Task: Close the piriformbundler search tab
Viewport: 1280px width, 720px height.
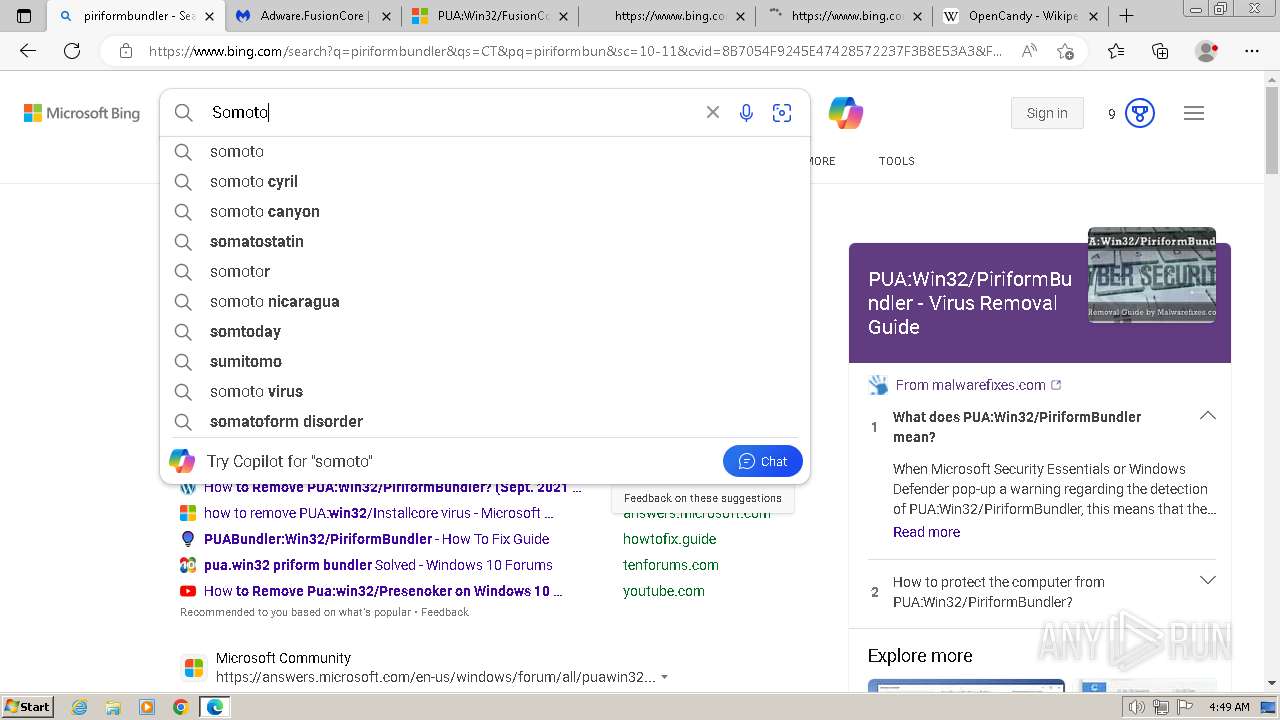Action: [x=209, y=16]
